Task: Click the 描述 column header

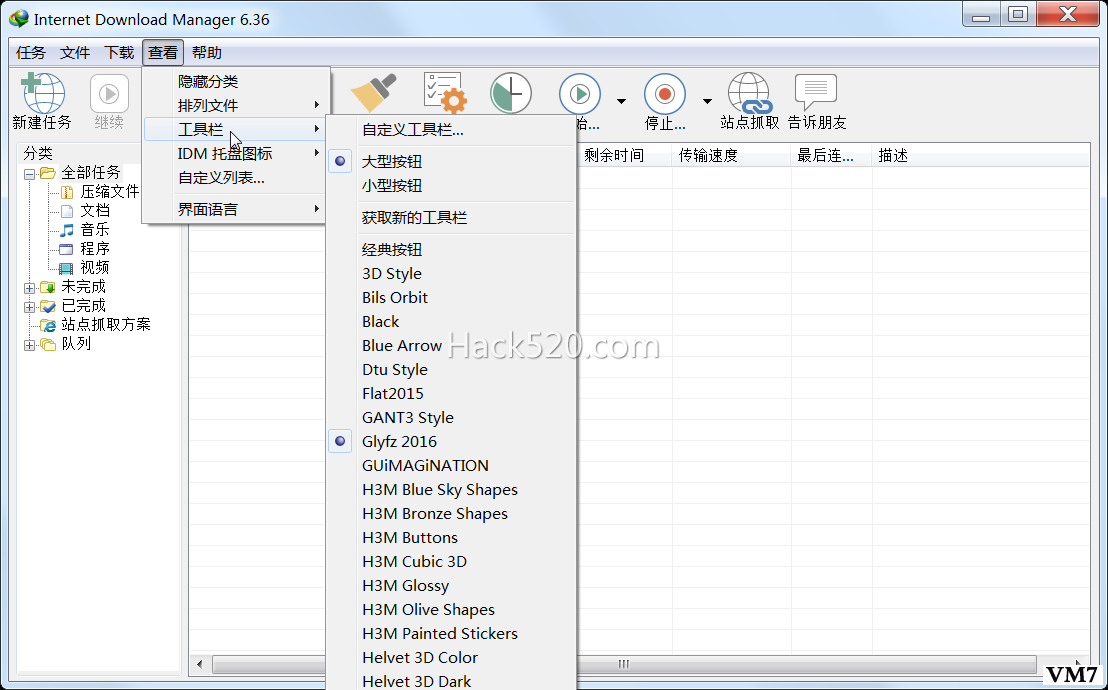Action: 980,156
